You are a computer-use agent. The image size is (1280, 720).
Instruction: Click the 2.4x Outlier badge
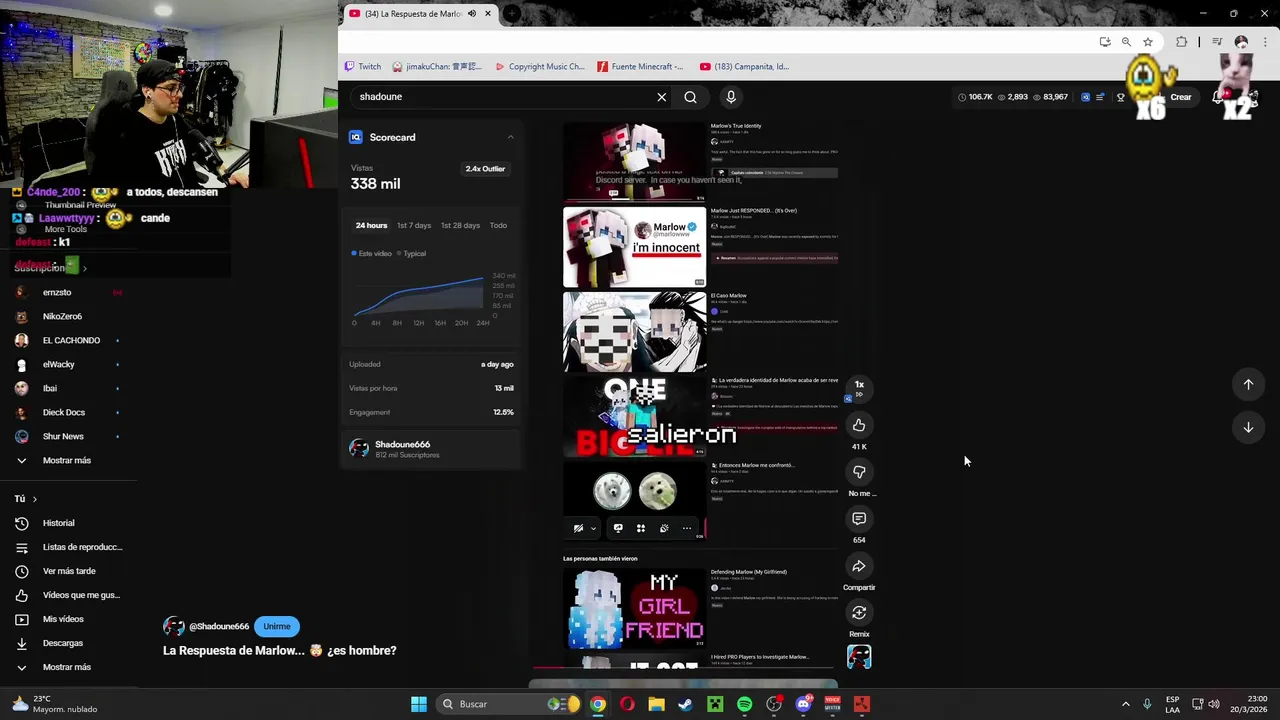(485, 169)
